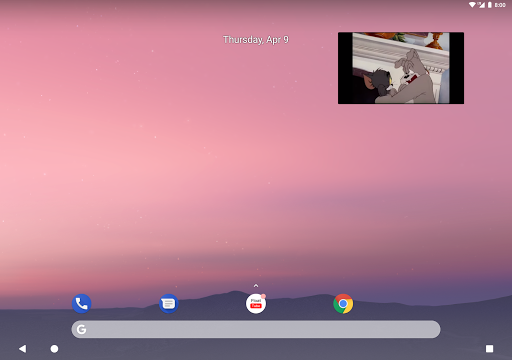Tap the cellular signal icon
This screenshot has width=512, height=360.
[481, 5]
